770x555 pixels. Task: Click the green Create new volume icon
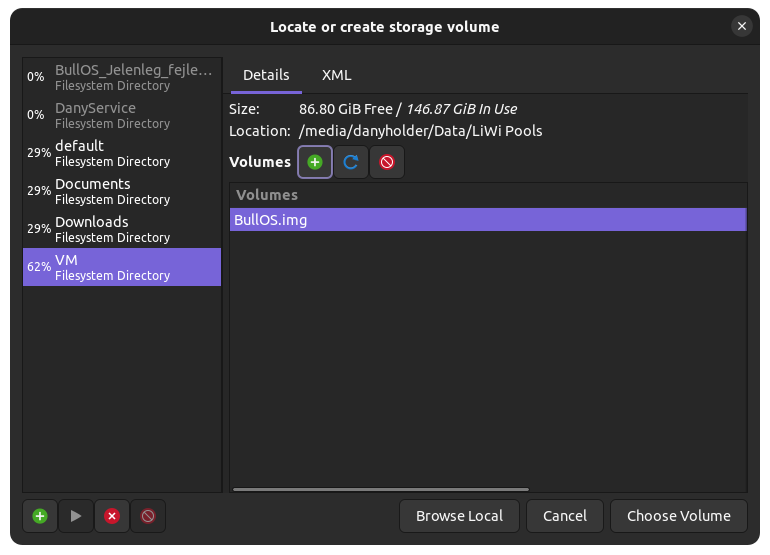[315, 162]
